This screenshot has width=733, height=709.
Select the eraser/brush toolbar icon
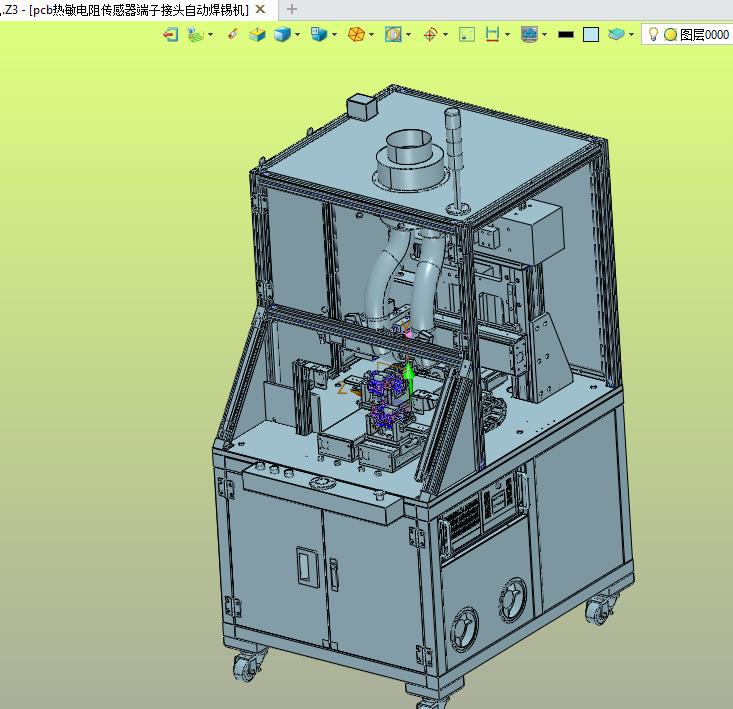(x=233, y=34)
